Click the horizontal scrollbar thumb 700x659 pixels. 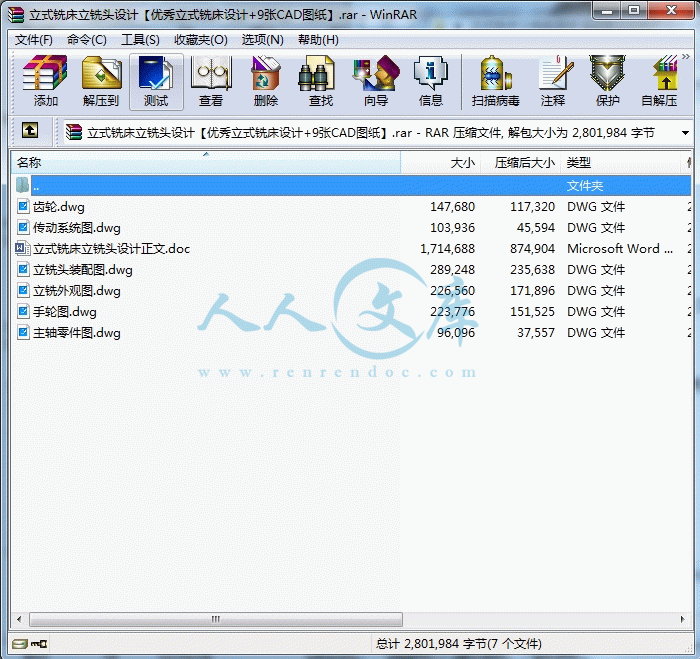[216, 619]
